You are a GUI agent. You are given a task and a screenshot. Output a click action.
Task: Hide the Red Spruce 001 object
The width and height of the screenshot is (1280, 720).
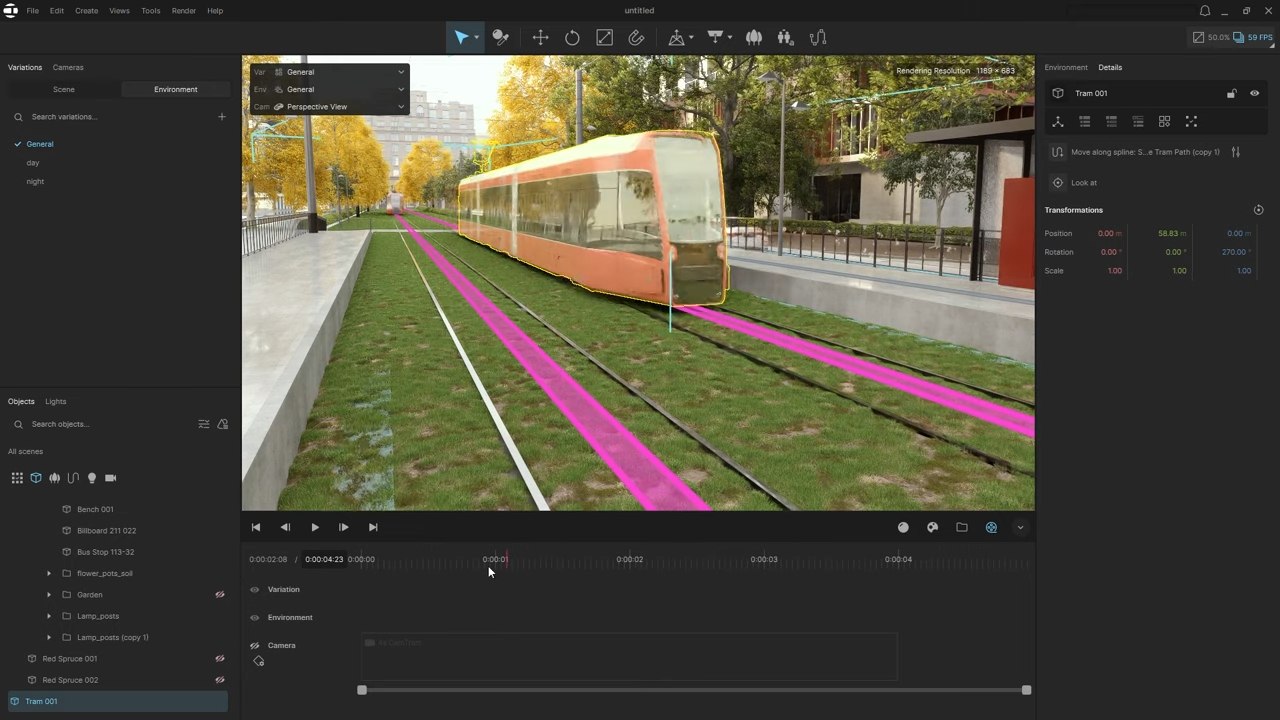[x=220, y=658]
